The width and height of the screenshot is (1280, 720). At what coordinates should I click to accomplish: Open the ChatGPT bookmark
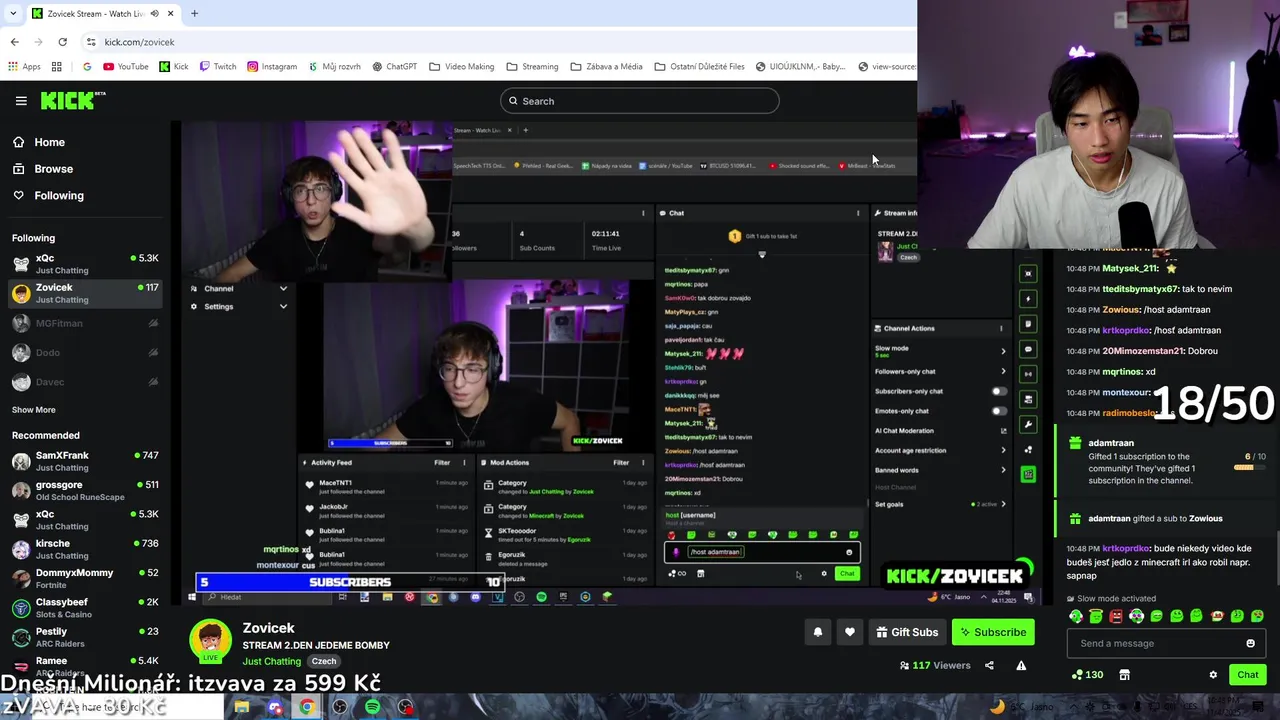(394, 67)
